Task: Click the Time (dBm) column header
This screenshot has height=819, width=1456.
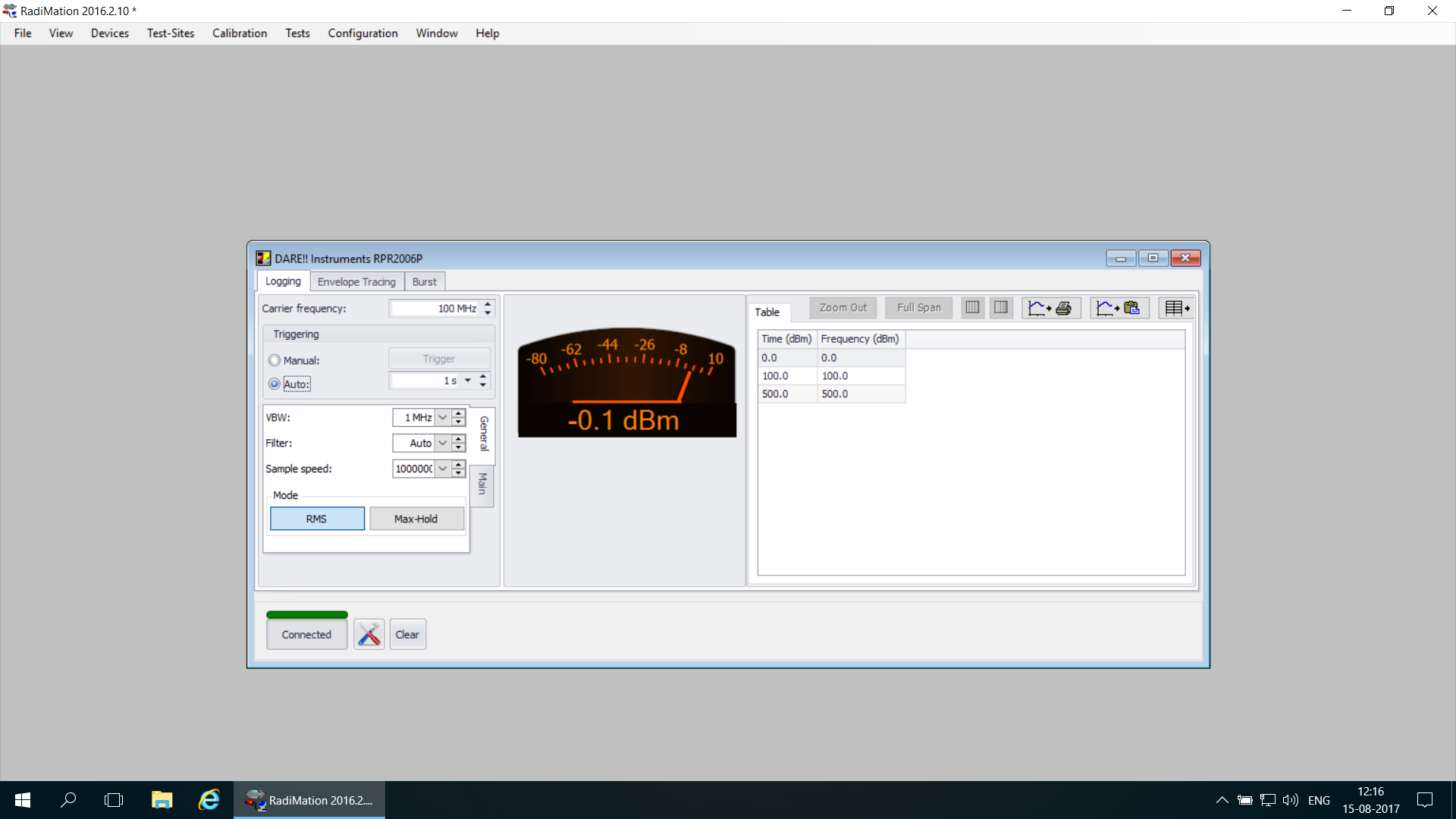Action: pyautogui.click(x=787, y=339)
